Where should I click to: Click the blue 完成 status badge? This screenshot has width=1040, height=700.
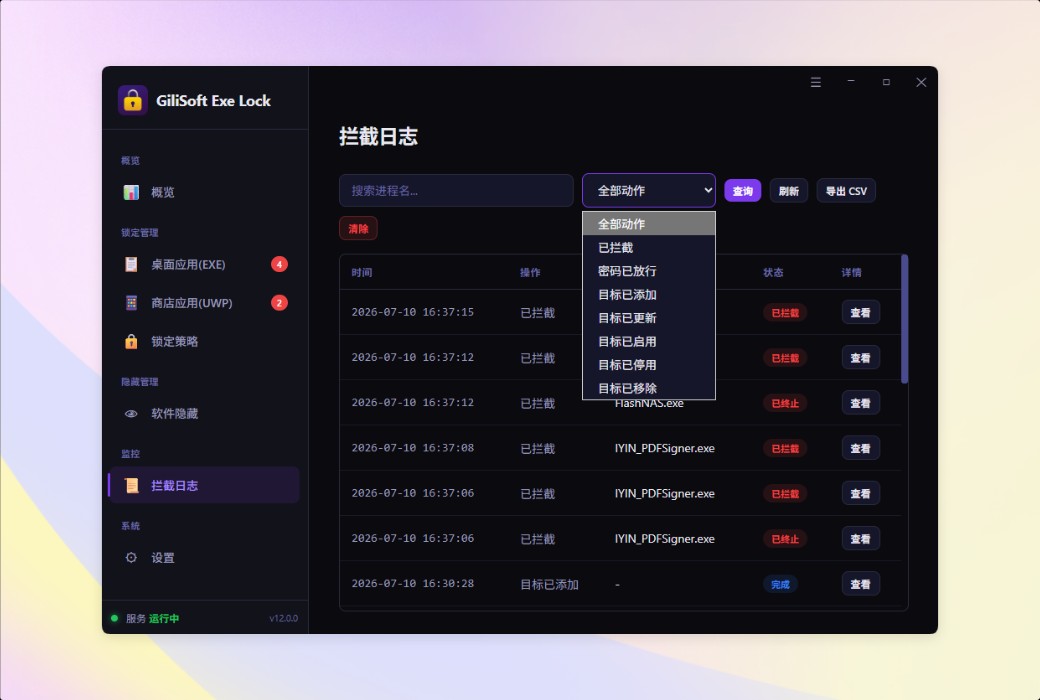[x=780, y=584]
